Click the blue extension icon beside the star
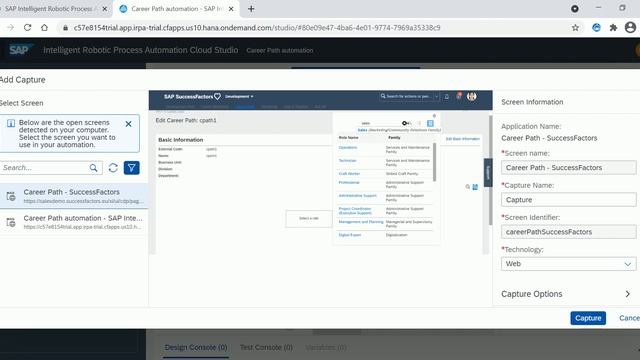640x360 pixels. point(596,27)
